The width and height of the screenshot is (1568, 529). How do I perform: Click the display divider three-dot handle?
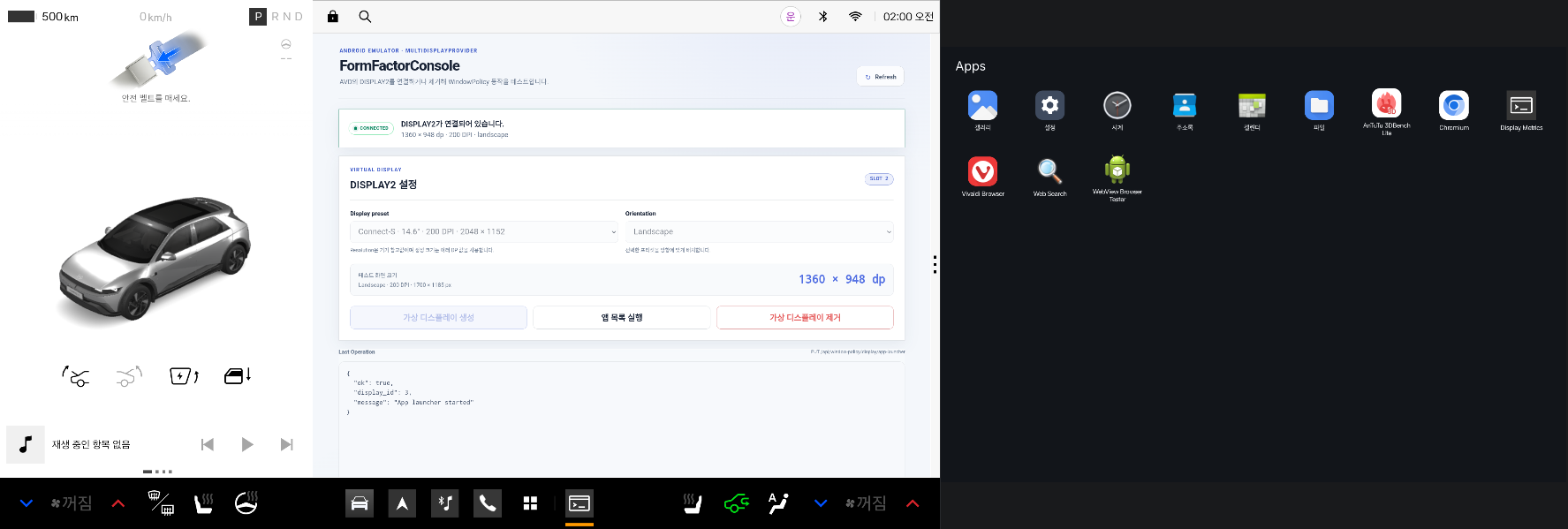pyautogui.click(x=935, y=264)
